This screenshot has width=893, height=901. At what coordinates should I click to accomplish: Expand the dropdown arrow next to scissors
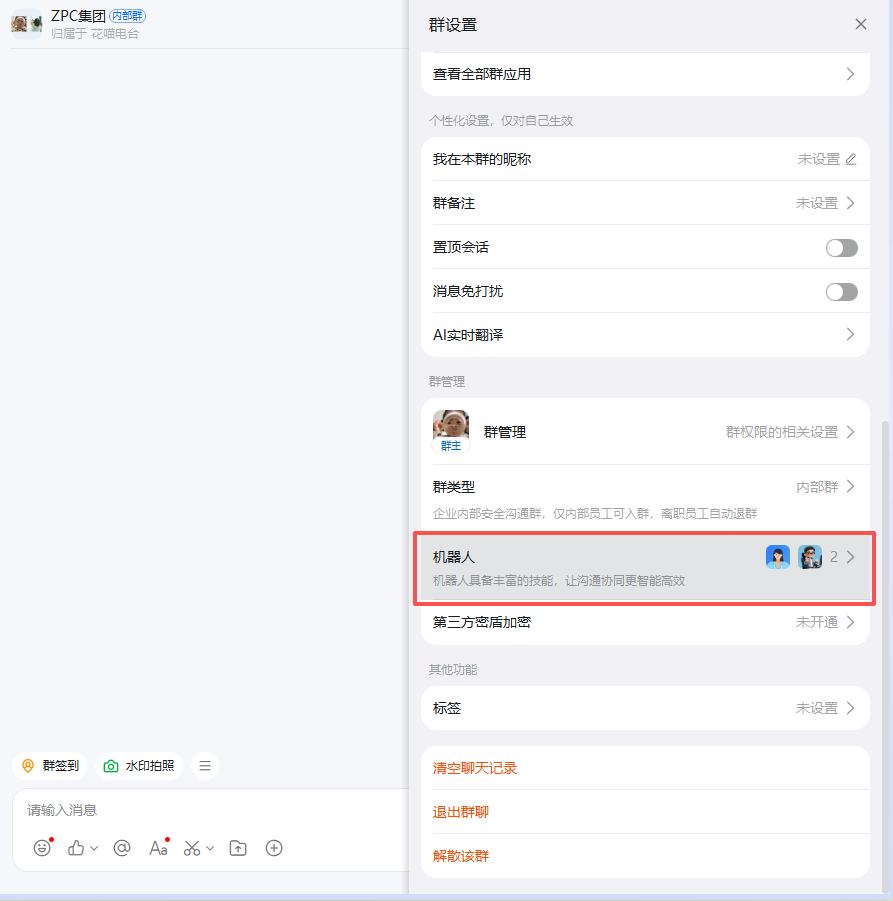[210, 848]
